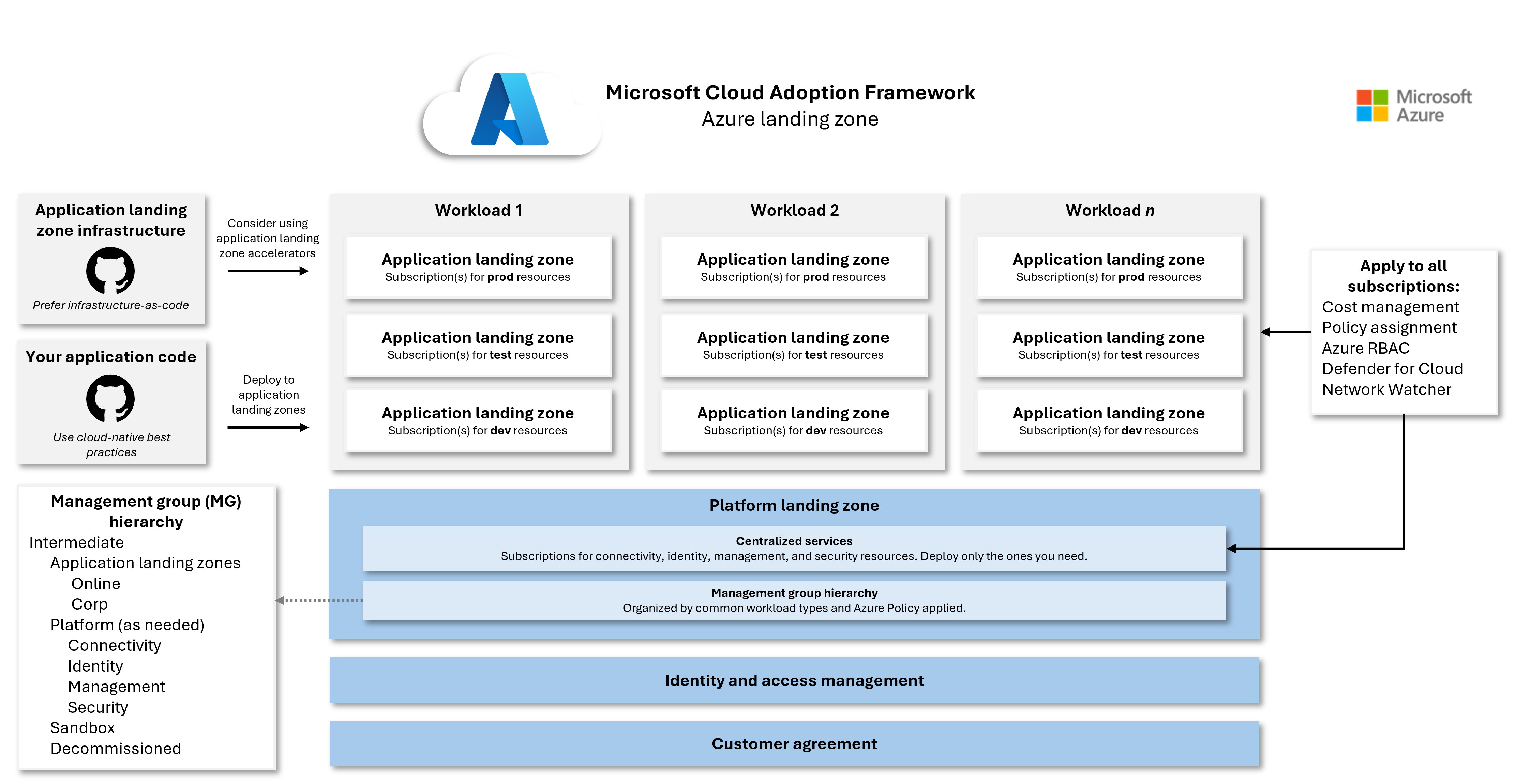The image size is (1515, 784).
Task: Click arrowhead pointing at Centralized services box
Action: (1233, 548)
